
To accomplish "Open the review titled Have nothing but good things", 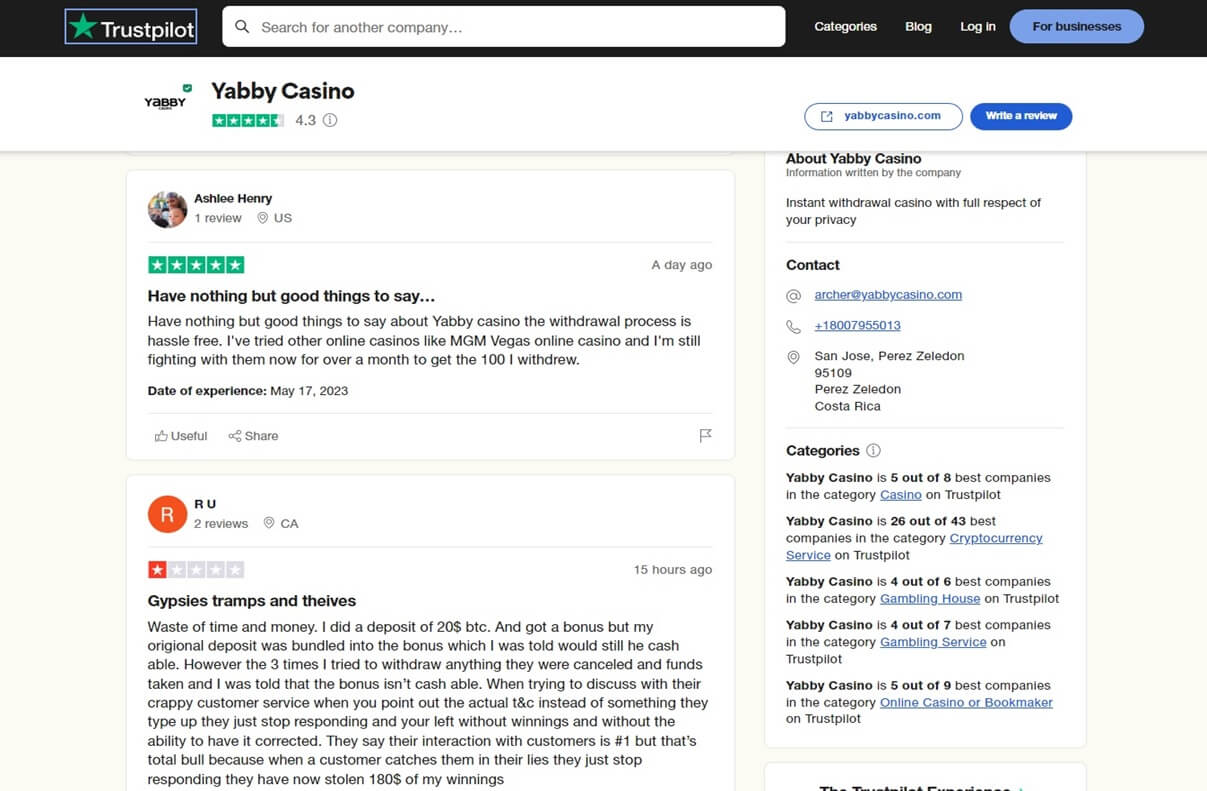I will pos(291,296).
